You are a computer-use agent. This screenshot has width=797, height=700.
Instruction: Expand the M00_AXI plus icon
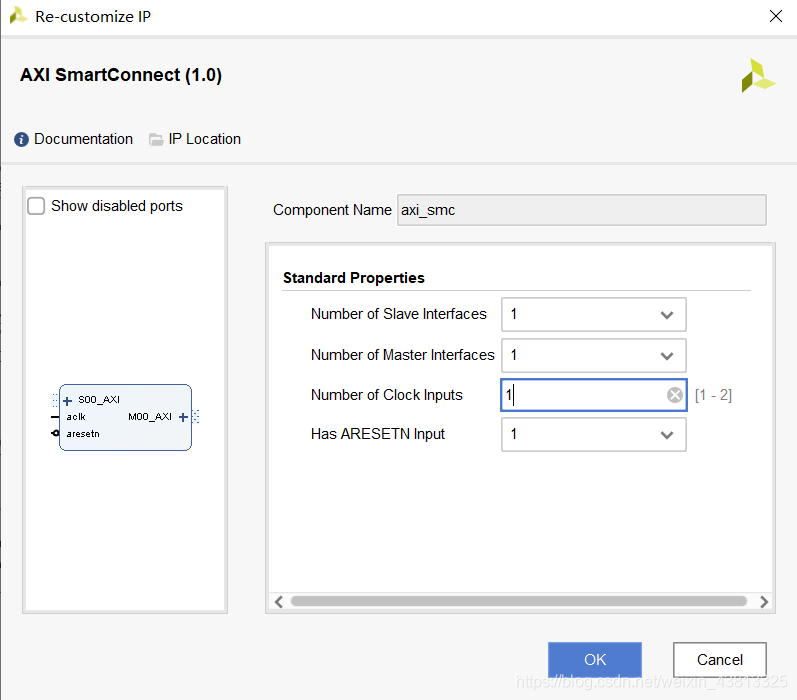(183, 417)
